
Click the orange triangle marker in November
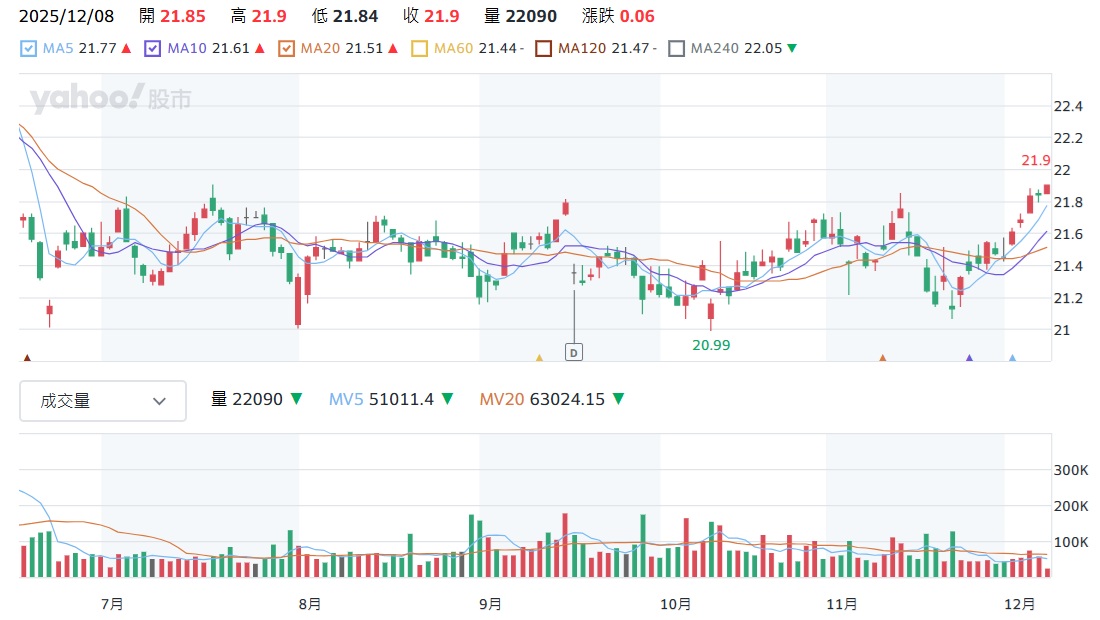click(883, 357)
